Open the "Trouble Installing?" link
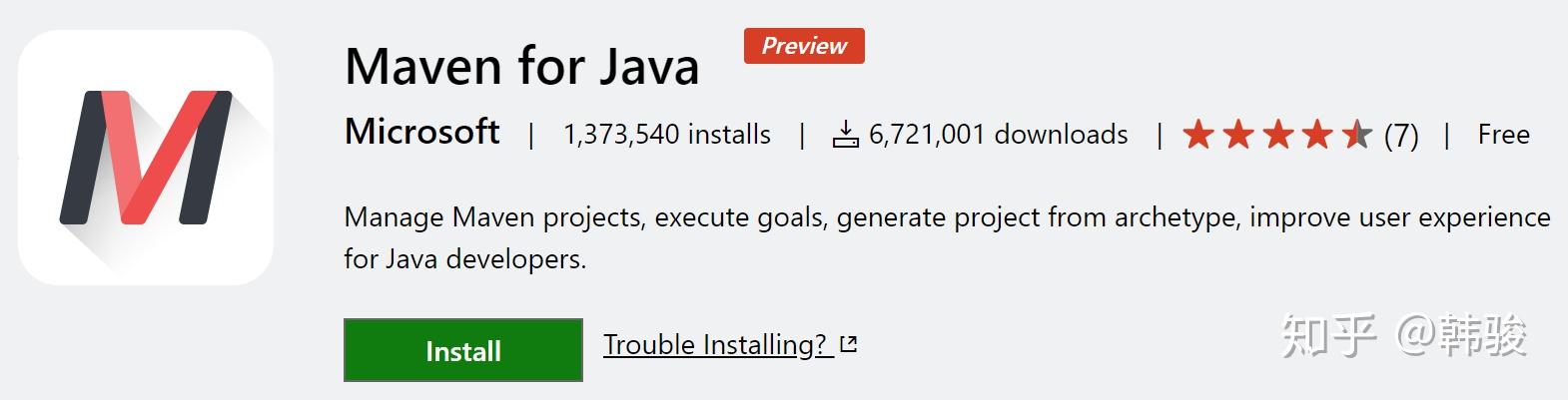The image size is (1568, 400). [716, 345]
